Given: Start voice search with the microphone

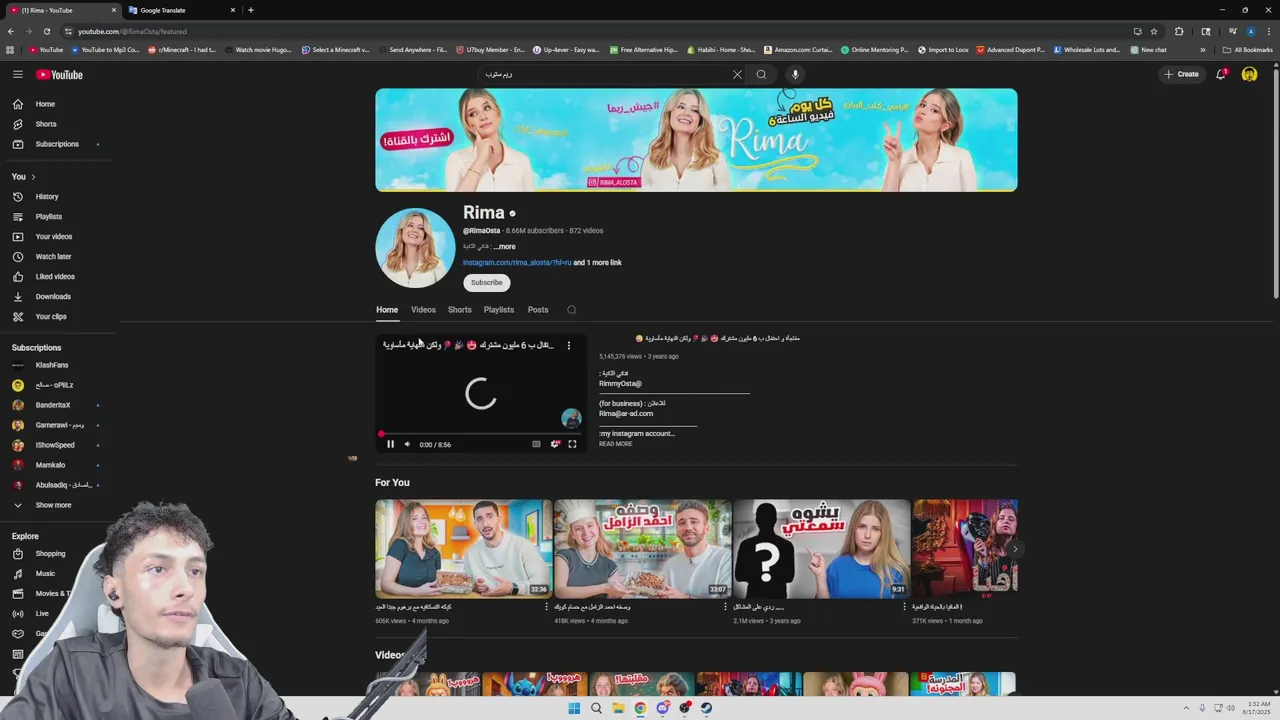Looking at the screenshot, I should (795, 74).
